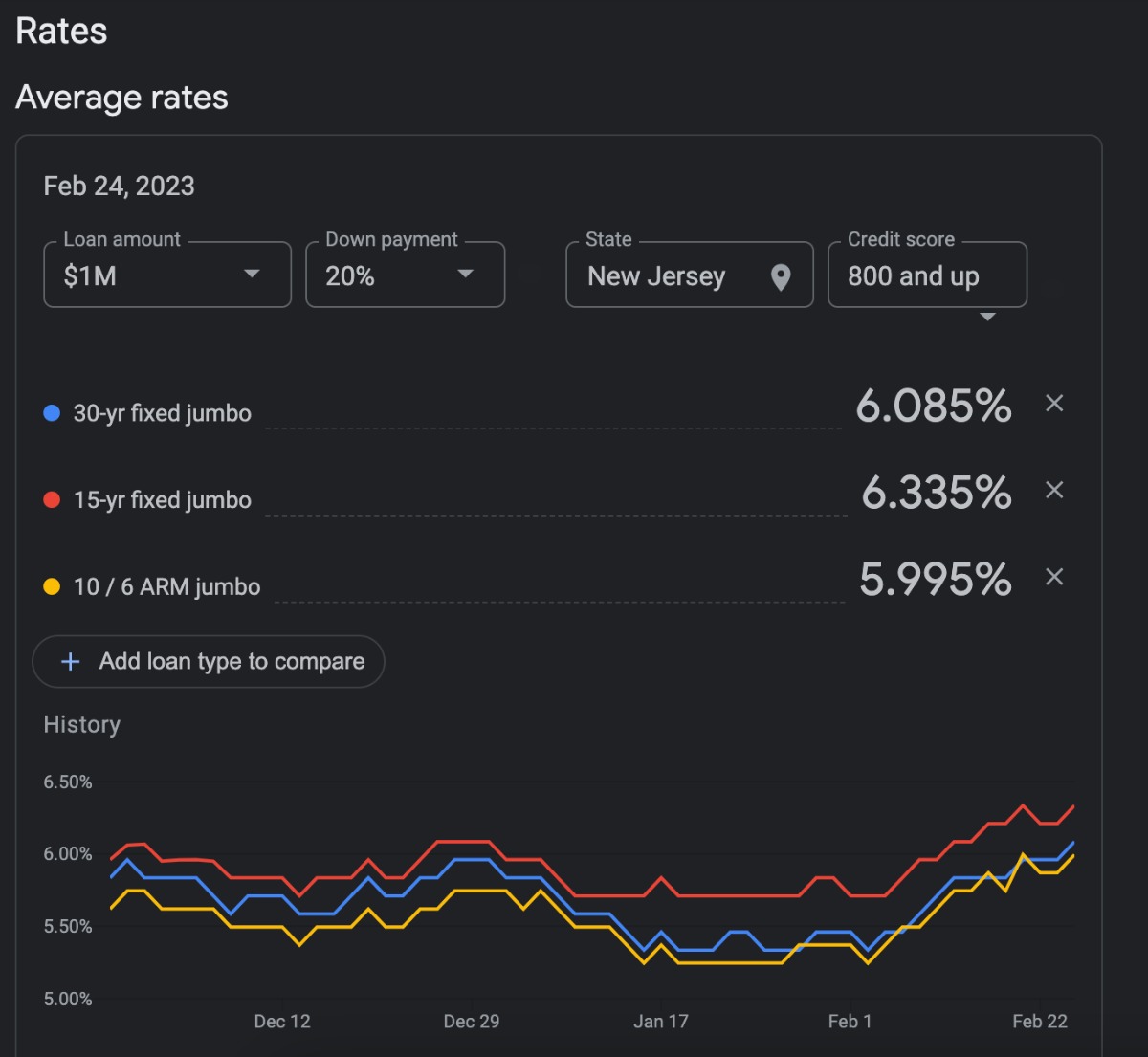Click the yellow dot beside 10 / 6 ARM jumbo
The height and width of the screenshot is (1057, 1148).
click(53, 586)
